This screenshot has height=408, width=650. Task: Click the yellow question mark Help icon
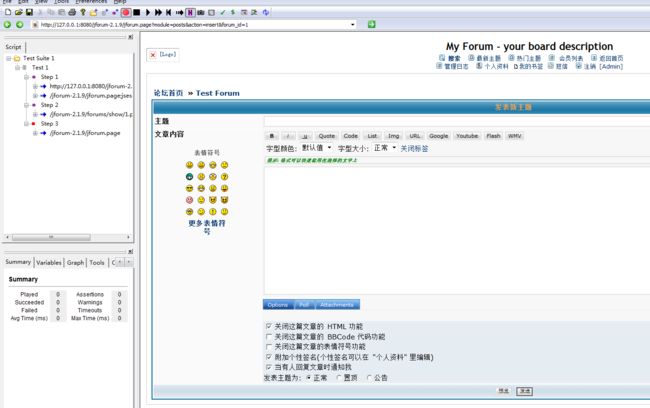tap(83, 12)
